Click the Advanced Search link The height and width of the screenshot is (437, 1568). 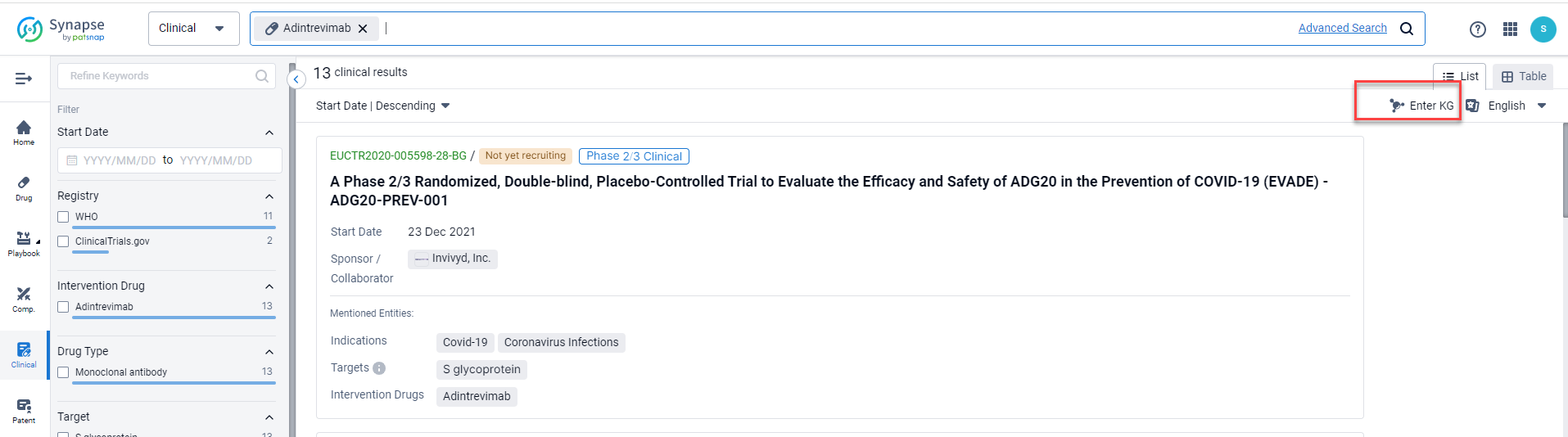click(1342, 28)
